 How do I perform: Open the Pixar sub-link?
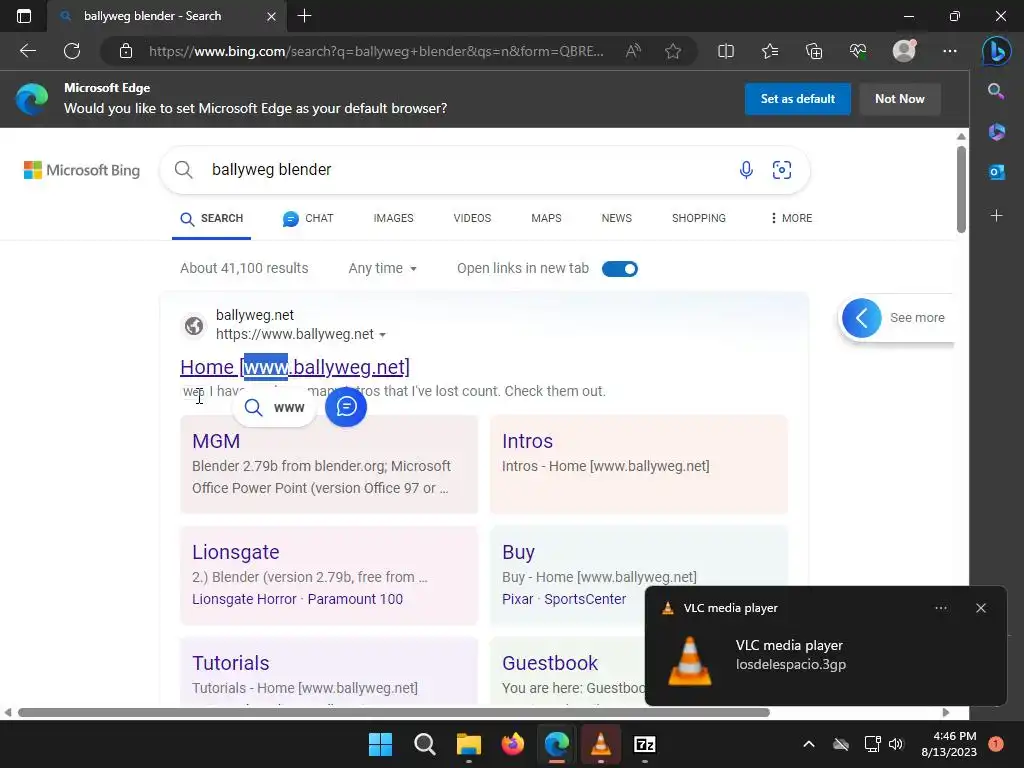(x=518, y=599)
